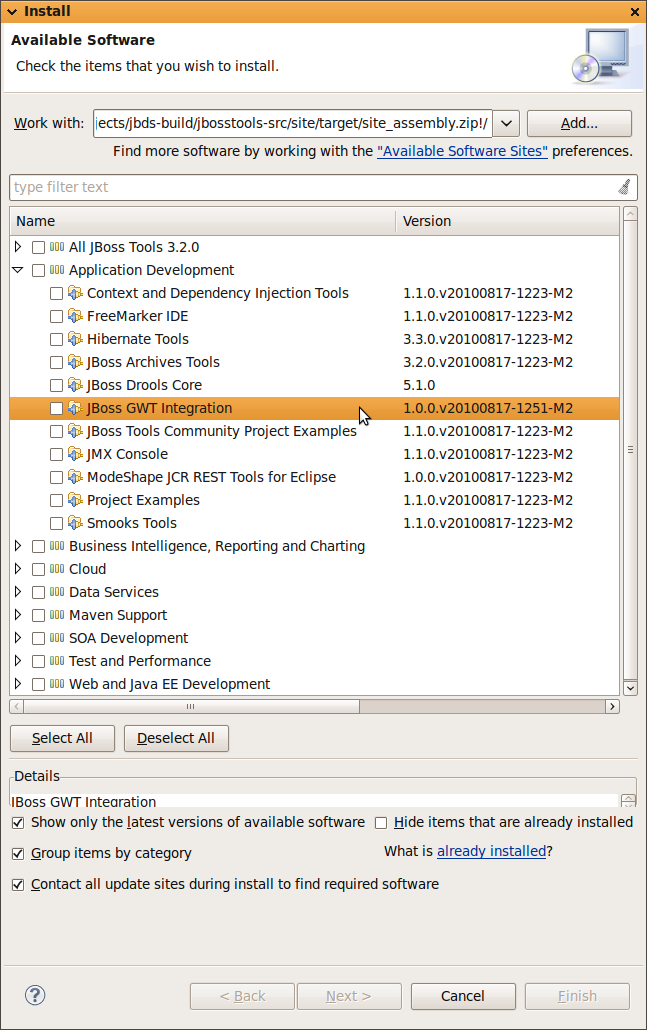The image size is (647, 1030).
Task: Click the feature icon for JBoss Archives Tools
Action: point(76,362)
